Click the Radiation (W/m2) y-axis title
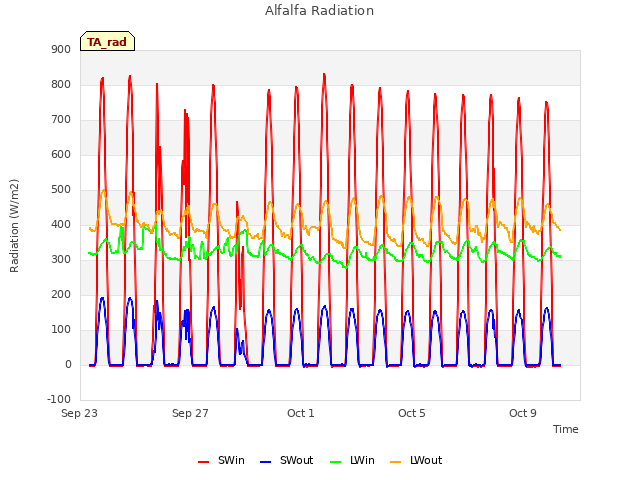 (x=14, y=226)
